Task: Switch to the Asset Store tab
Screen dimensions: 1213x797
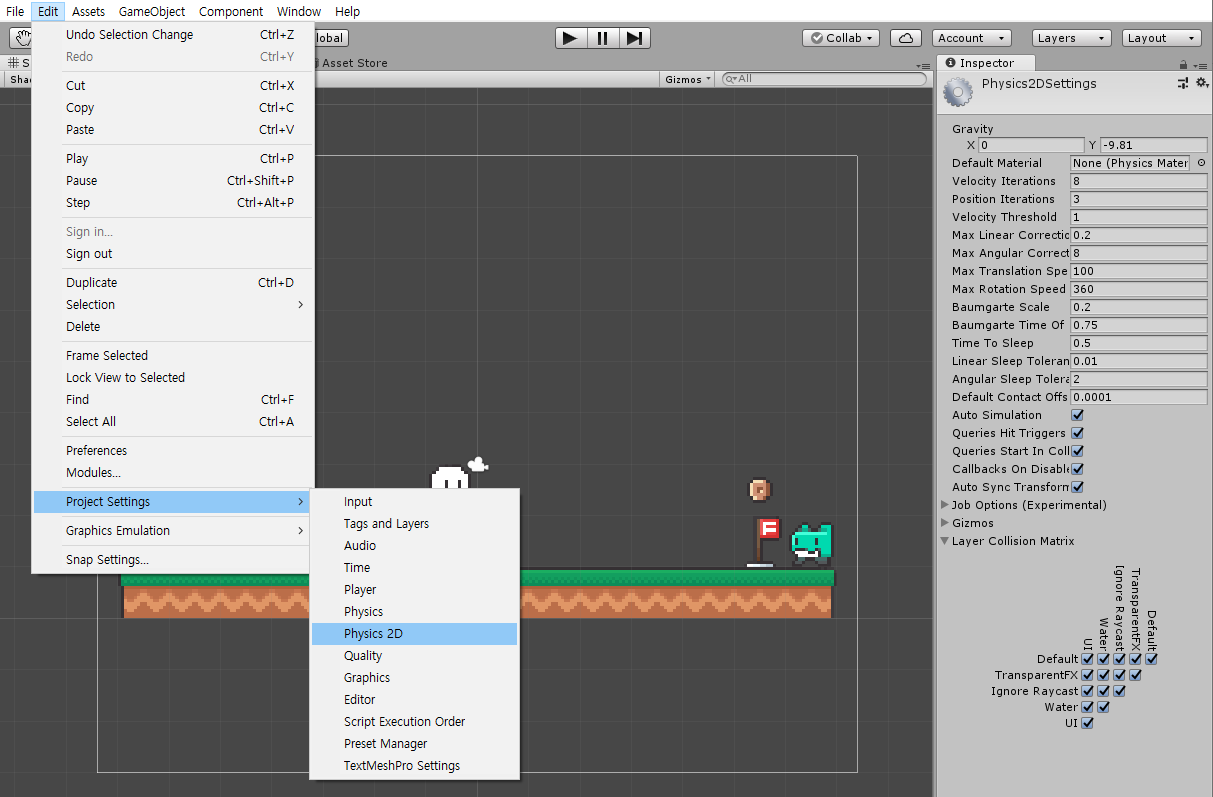Action: 350,63
